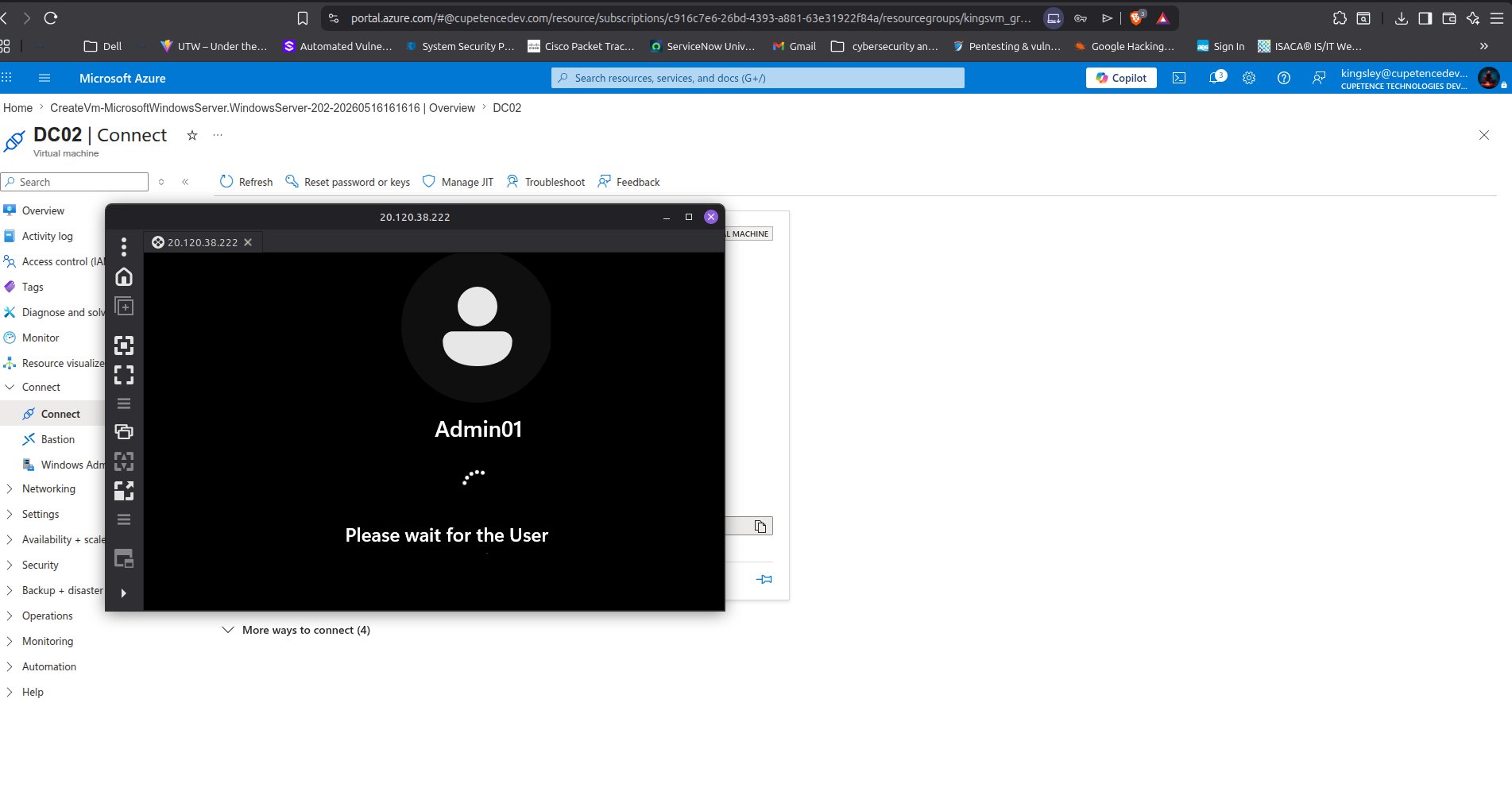1512x799 pixels.
Task: Click the copy icon in connect card
Action: coord(760,527)
